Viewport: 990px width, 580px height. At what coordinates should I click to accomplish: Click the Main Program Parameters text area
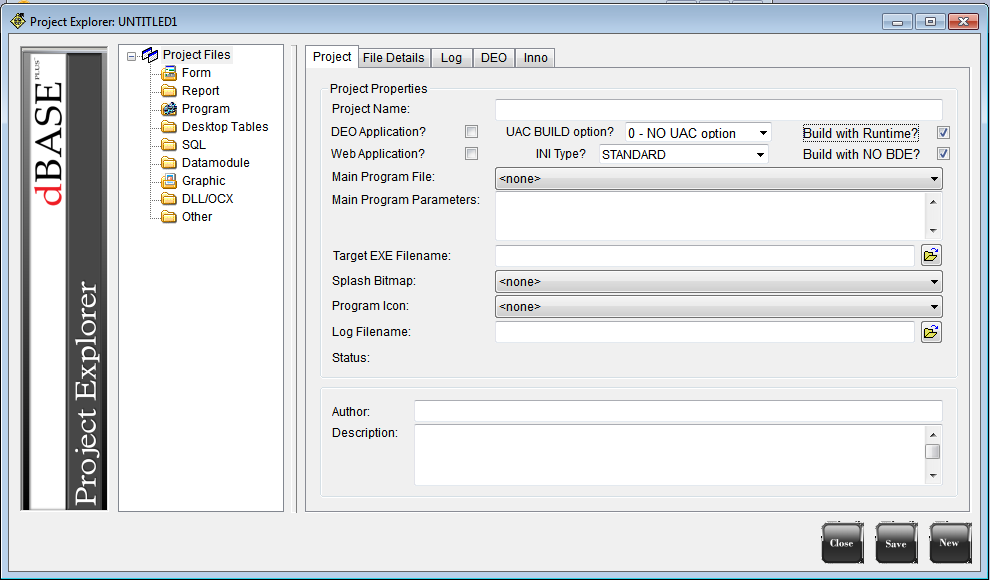tap(710, 216)
